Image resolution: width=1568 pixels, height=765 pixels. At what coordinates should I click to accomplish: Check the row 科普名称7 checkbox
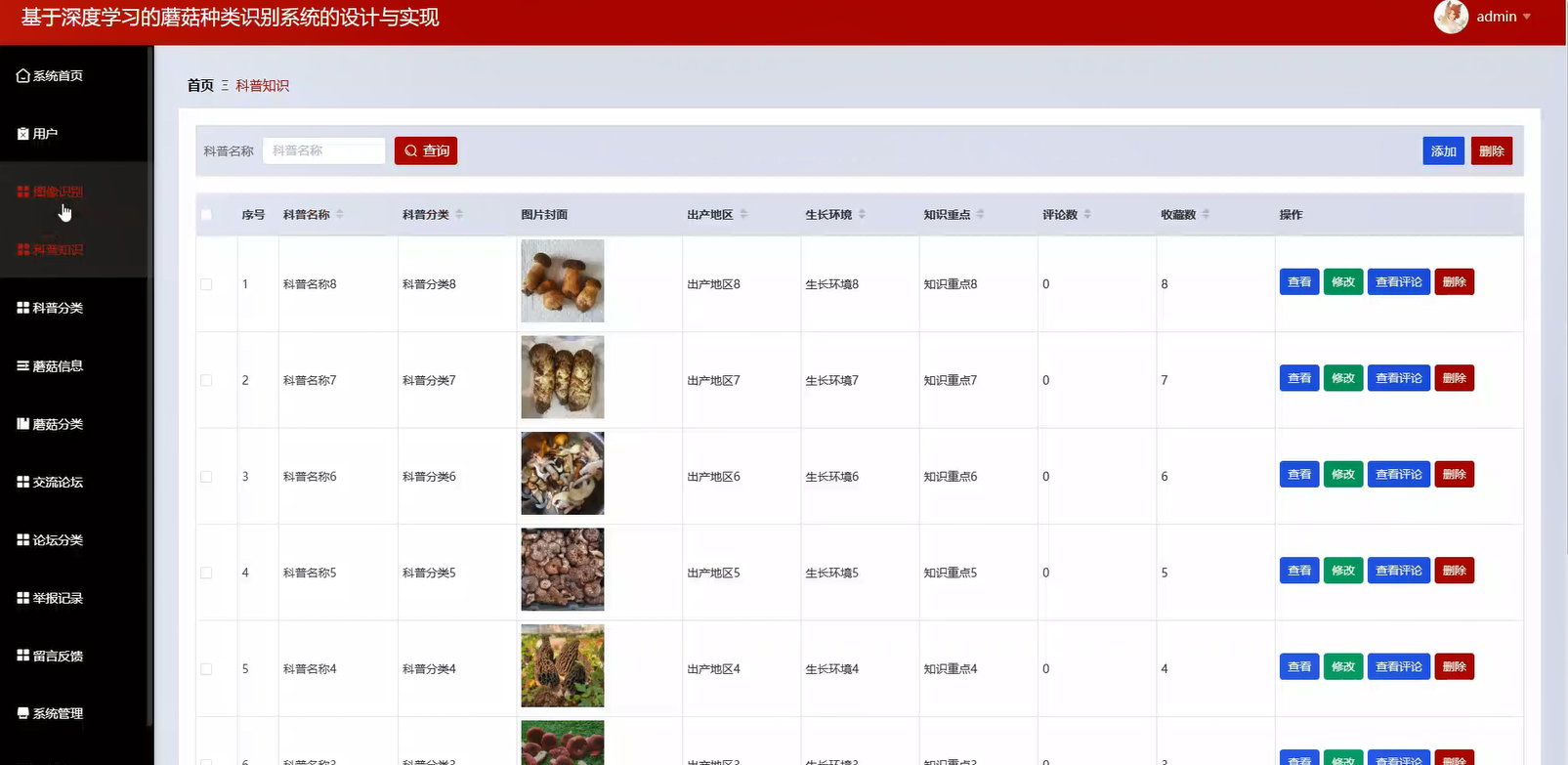coord(206,380)
